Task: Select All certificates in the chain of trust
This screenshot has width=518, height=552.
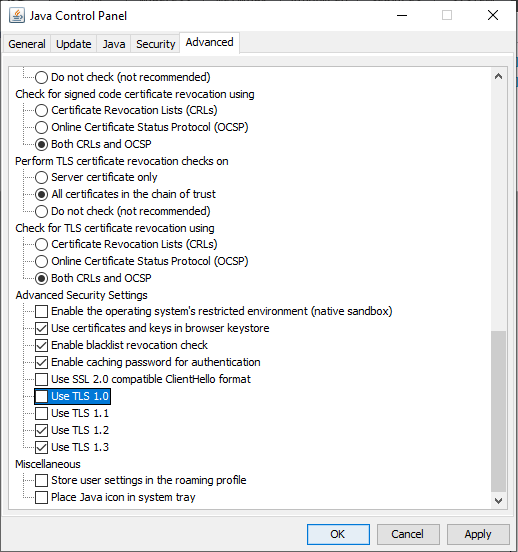Action: point(41,194)
